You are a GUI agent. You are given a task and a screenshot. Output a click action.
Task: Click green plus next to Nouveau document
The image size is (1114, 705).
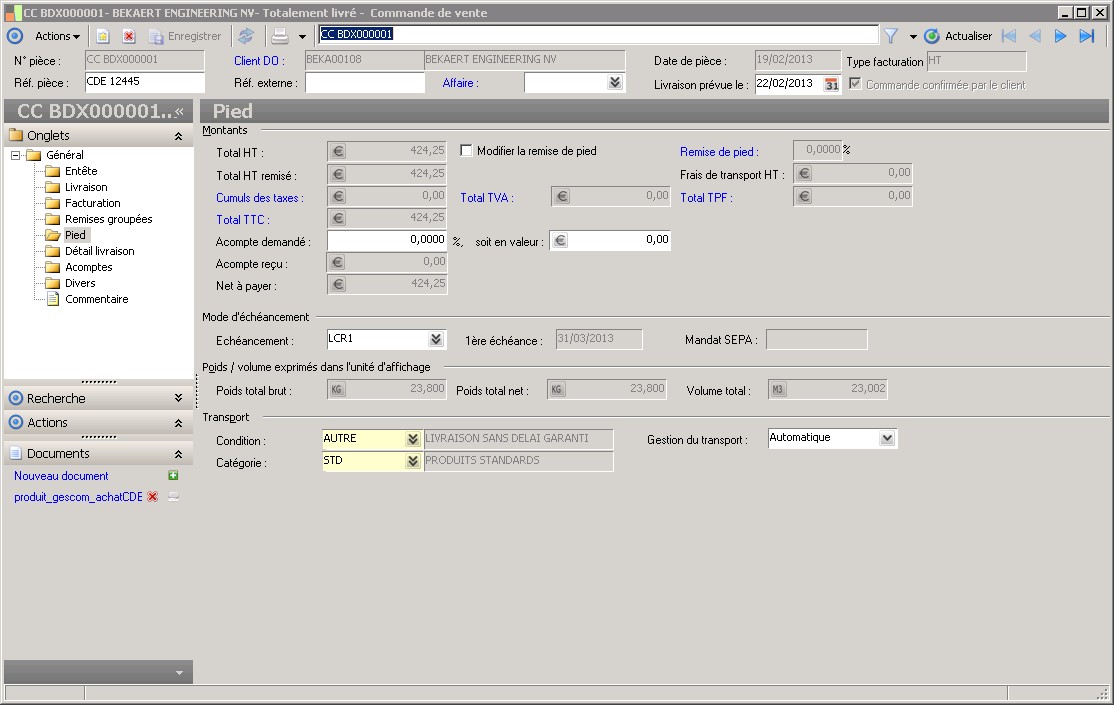[x=173, y=476]
